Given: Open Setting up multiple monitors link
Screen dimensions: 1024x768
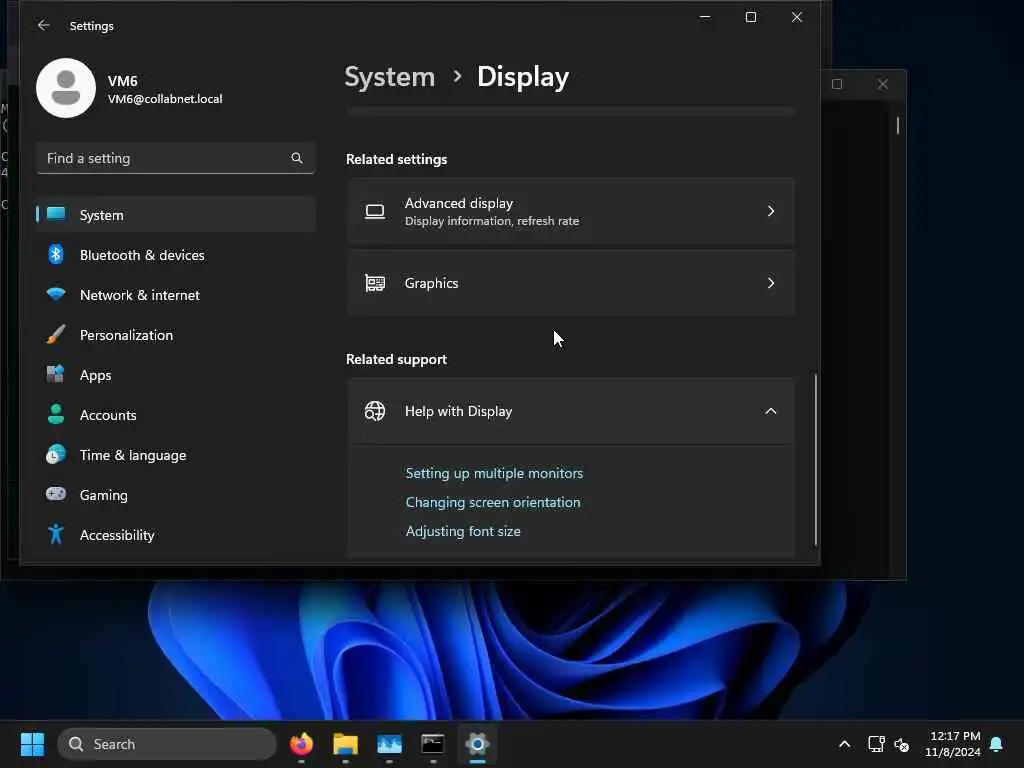Looking at the screenshot, I should pyautogui.click(x=494, y=473).
